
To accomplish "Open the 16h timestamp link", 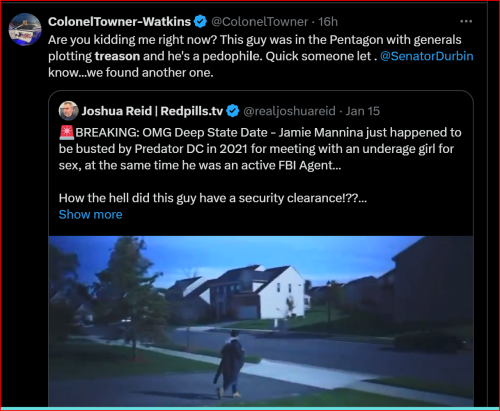I will [328, 22].
